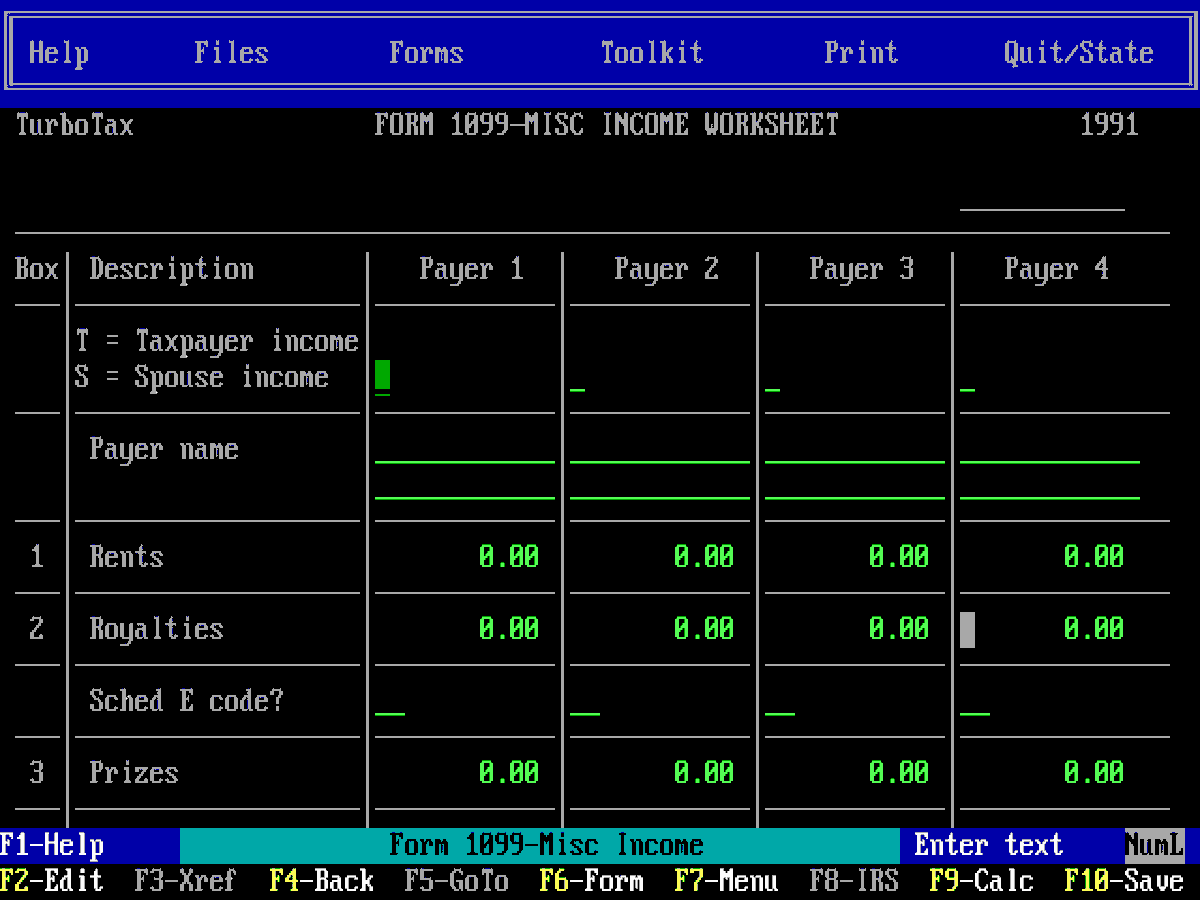
Task: Click Payer 3 payer name second line
Action: (x=855, y=485)
